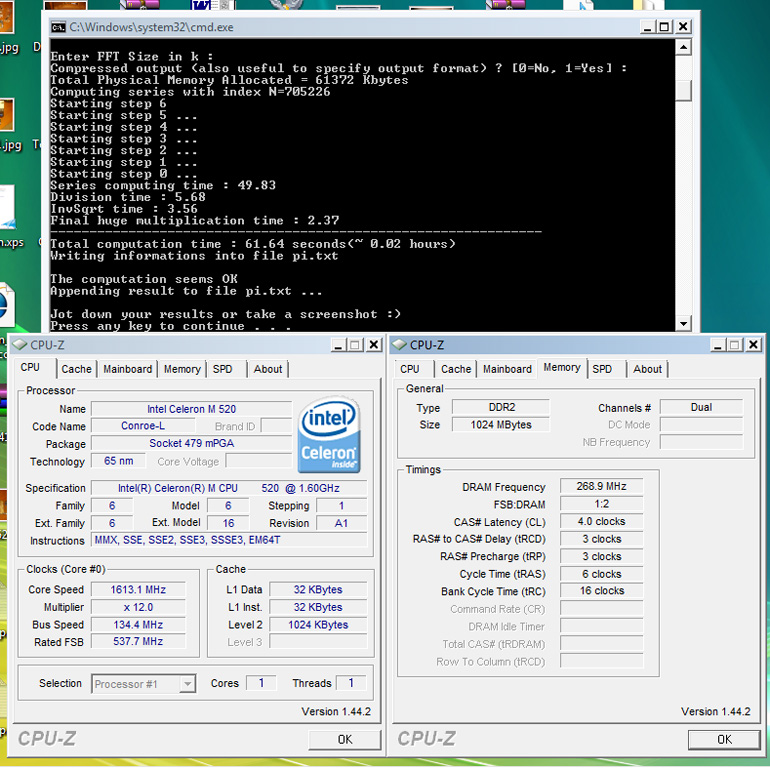Click the memory Type value DDR2

501,407
